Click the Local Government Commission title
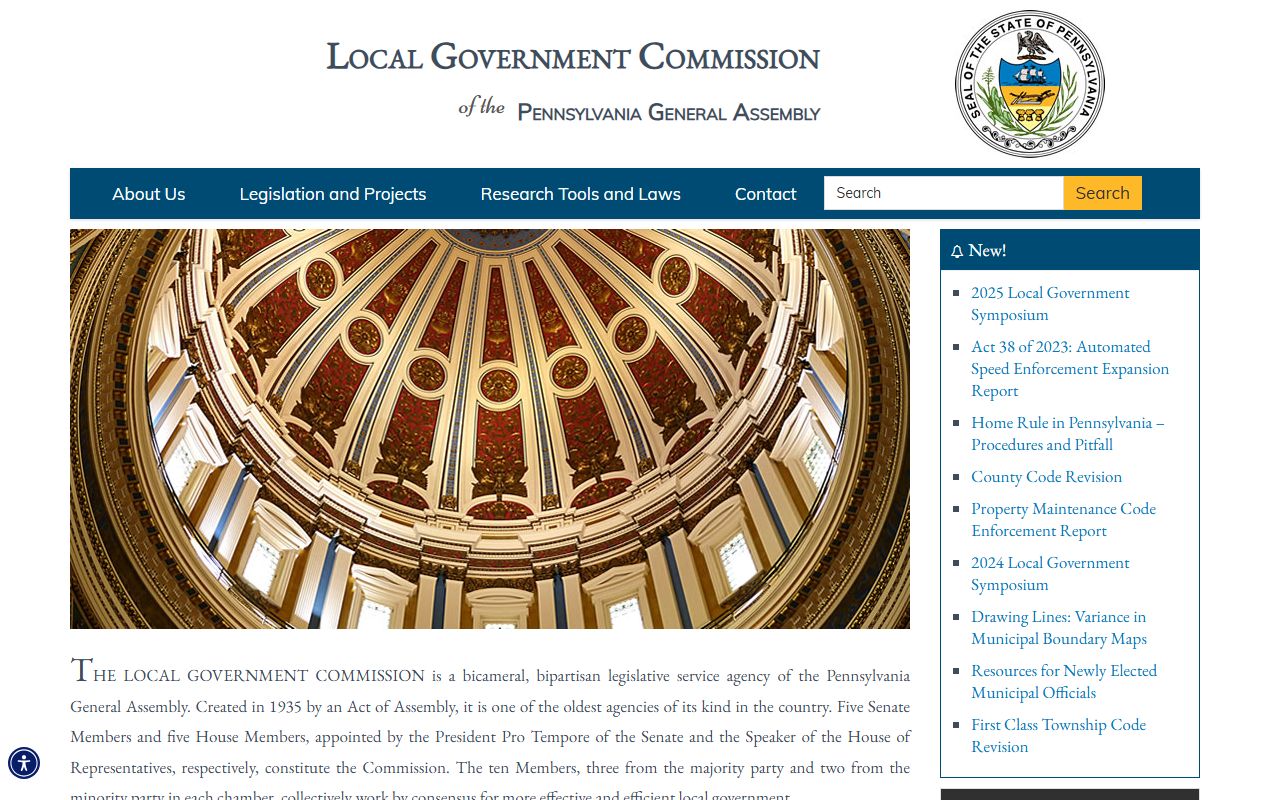The height and width of the screenshot is (800, 1280). point(573,57)
